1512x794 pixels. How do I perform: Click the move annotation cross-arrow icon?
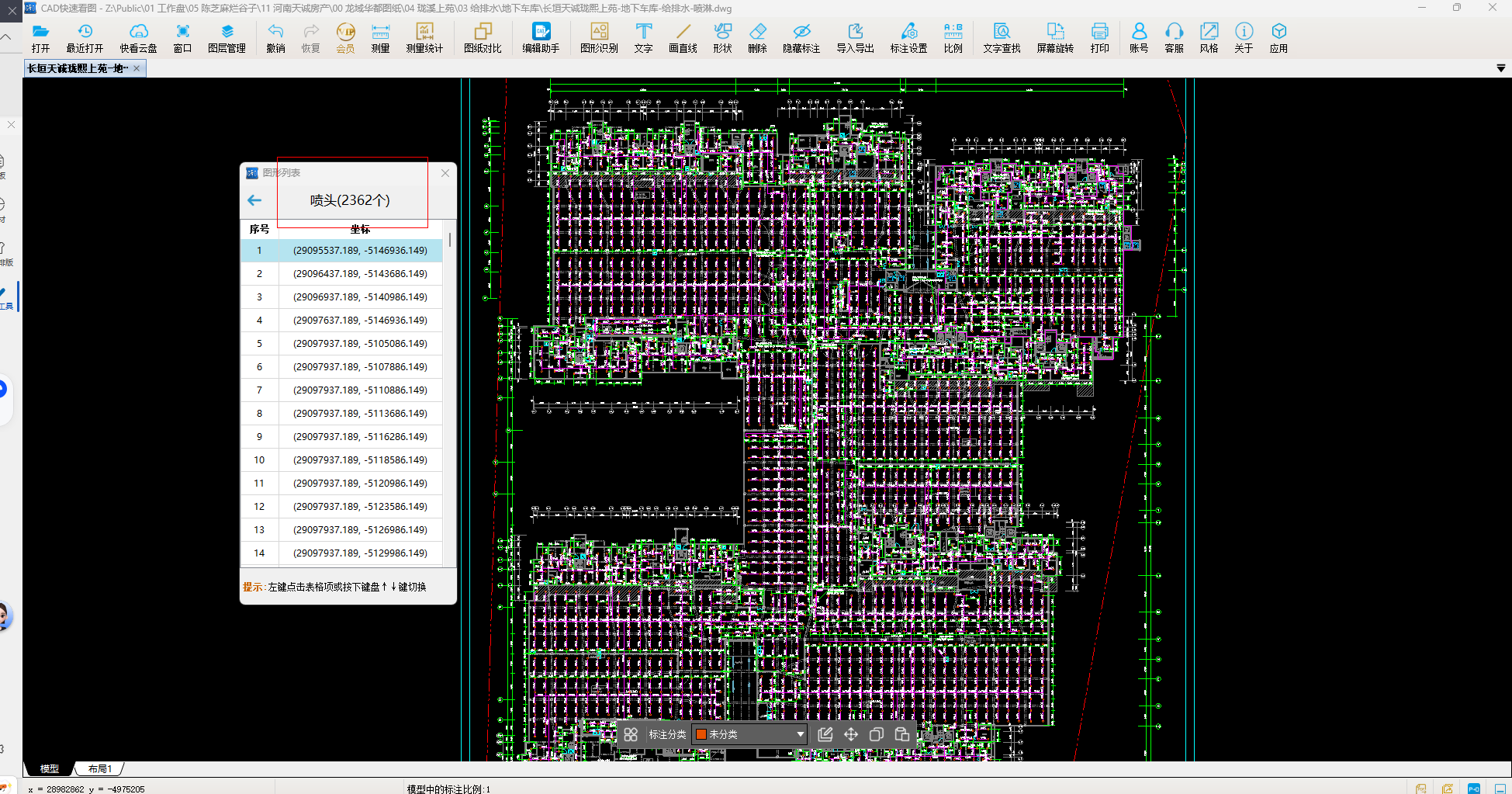click(851, 734)
